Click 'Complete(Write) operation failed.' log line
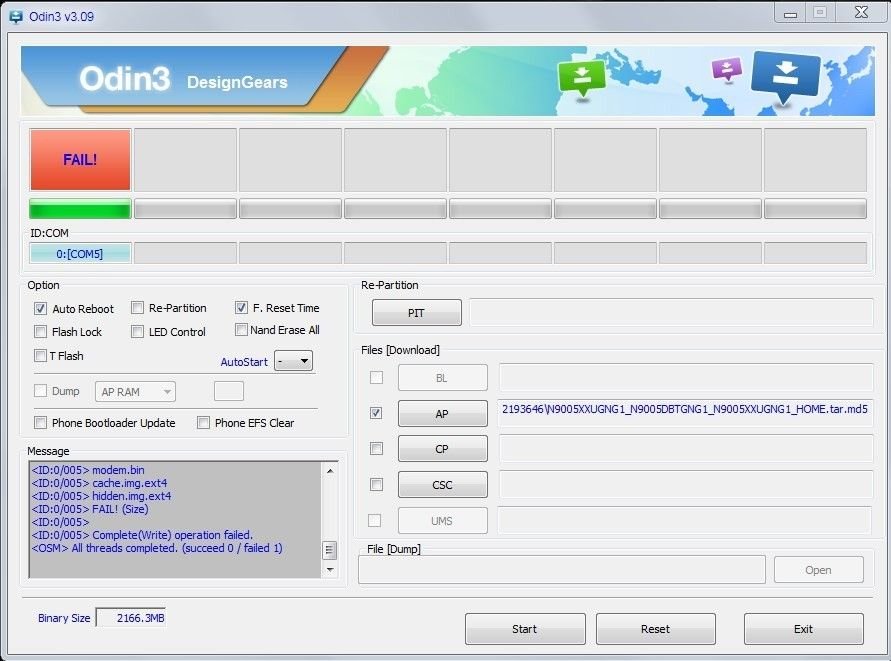This screenshot has height=661, width=891. tap(142, 535)
